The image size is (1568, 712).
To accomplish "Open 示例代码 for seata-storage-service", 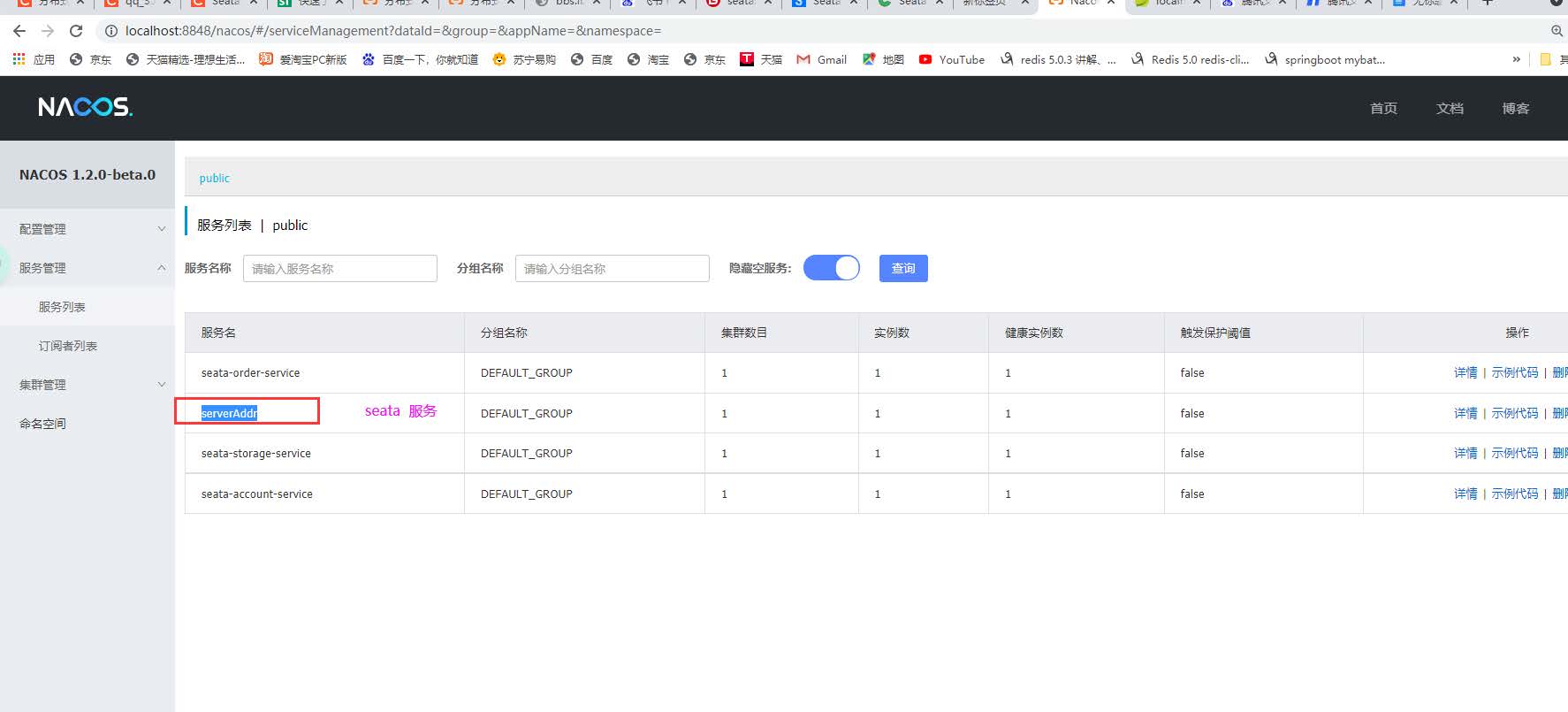I will [1515, 453].
